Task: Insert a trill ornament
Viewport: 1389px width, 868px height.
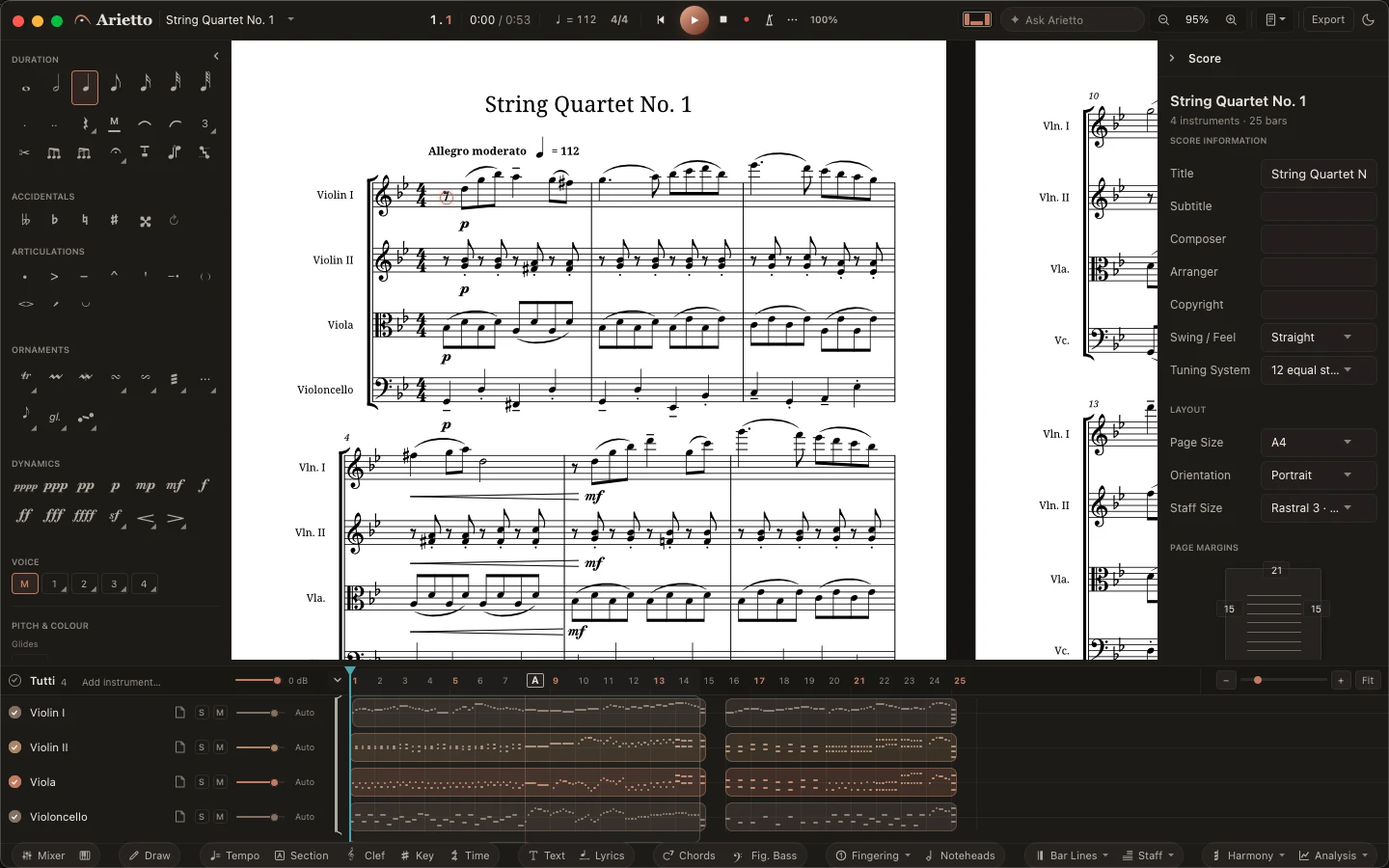Action: [26, 377]
